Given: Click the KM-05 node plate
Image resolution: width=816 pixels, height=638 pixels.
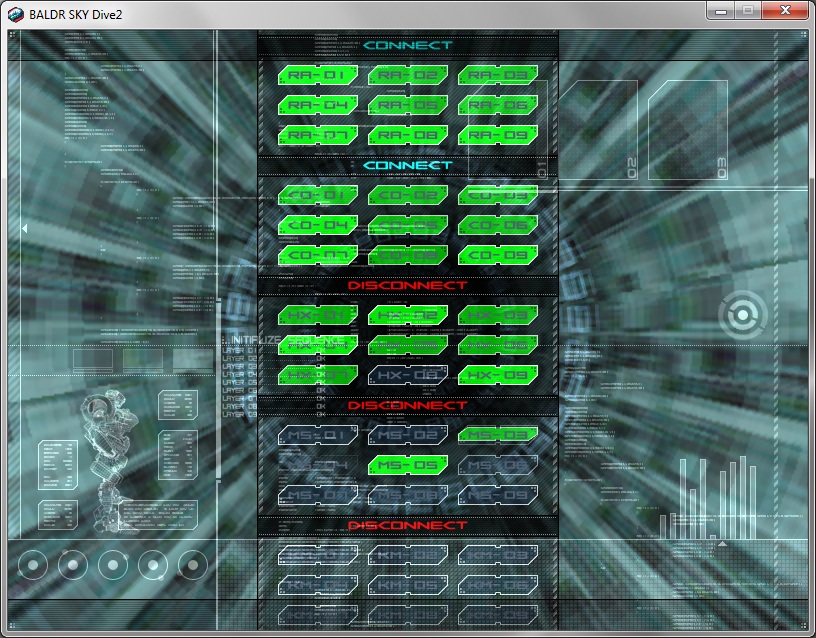Looking at the screenshot, I should click(x=408, y=585).
